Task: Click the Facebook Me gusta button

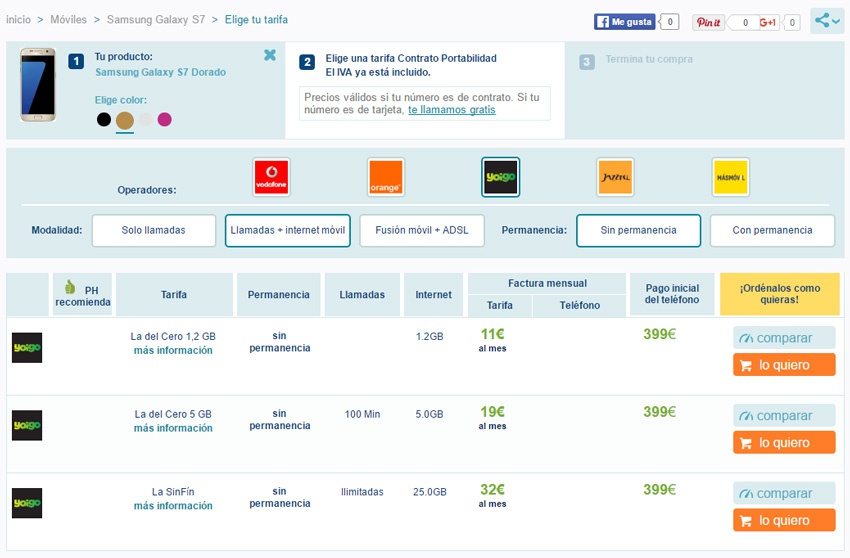Action: 626,22
